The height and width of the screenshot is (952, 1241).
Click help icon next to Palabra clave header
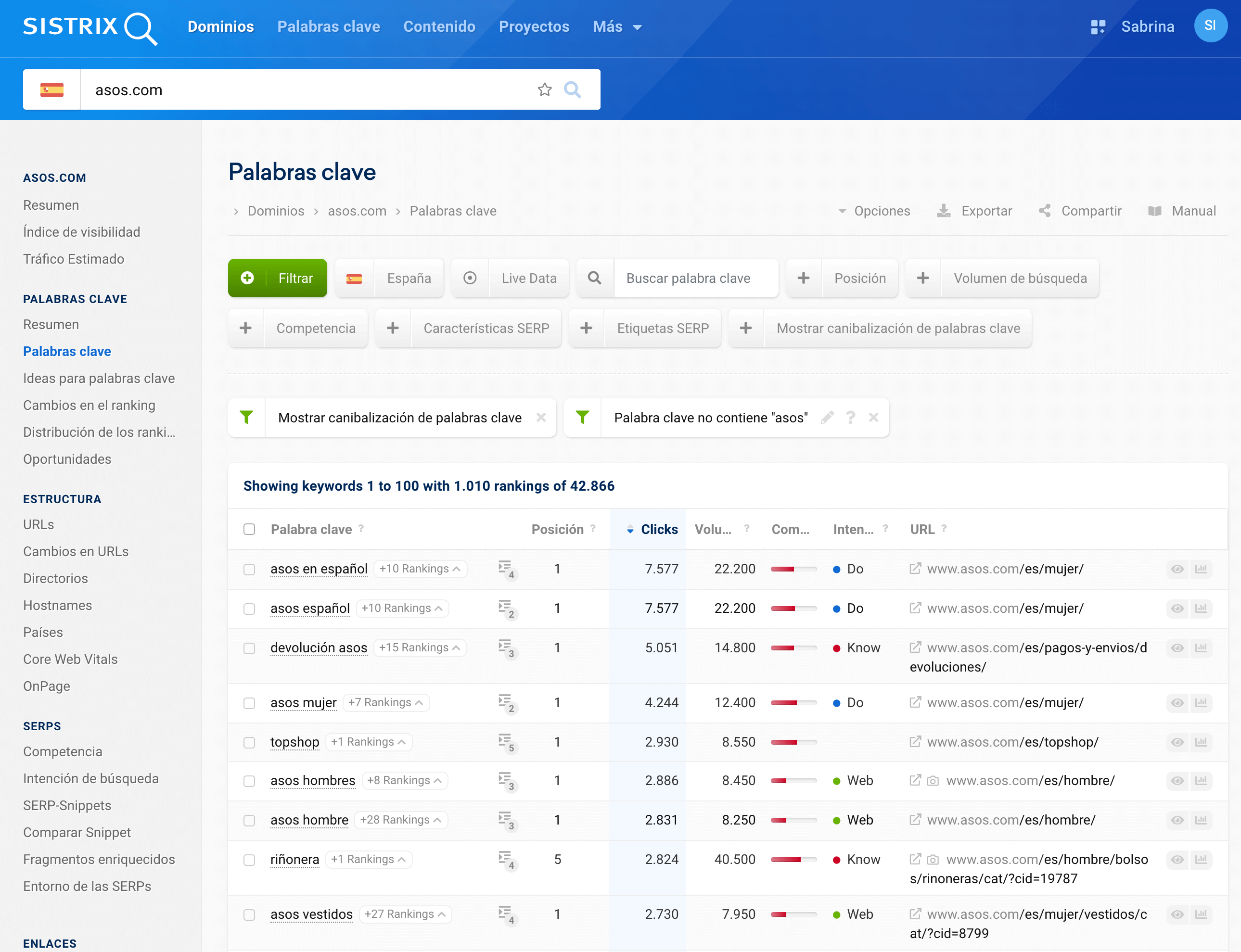coord(361,529)
